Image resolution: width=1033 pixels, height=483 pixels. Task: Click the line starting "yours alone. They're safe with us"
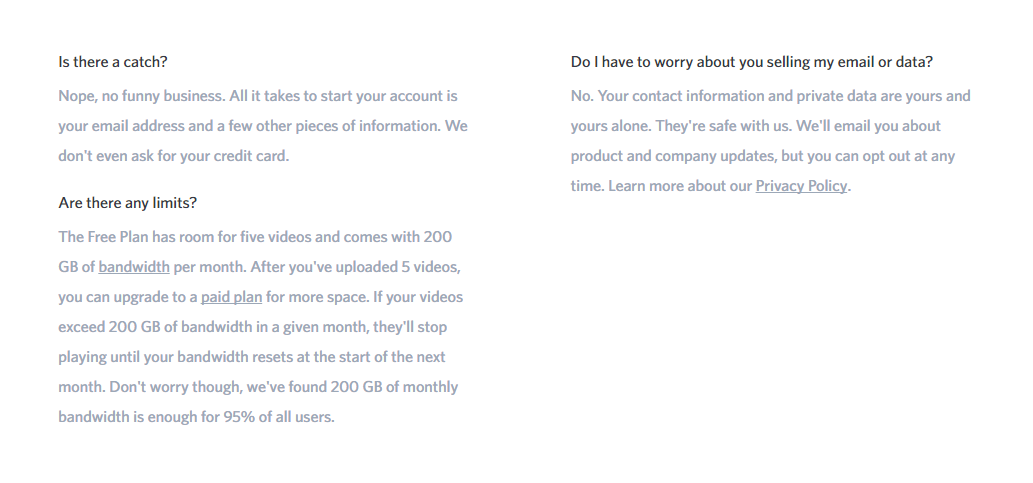tap(756, 127)
